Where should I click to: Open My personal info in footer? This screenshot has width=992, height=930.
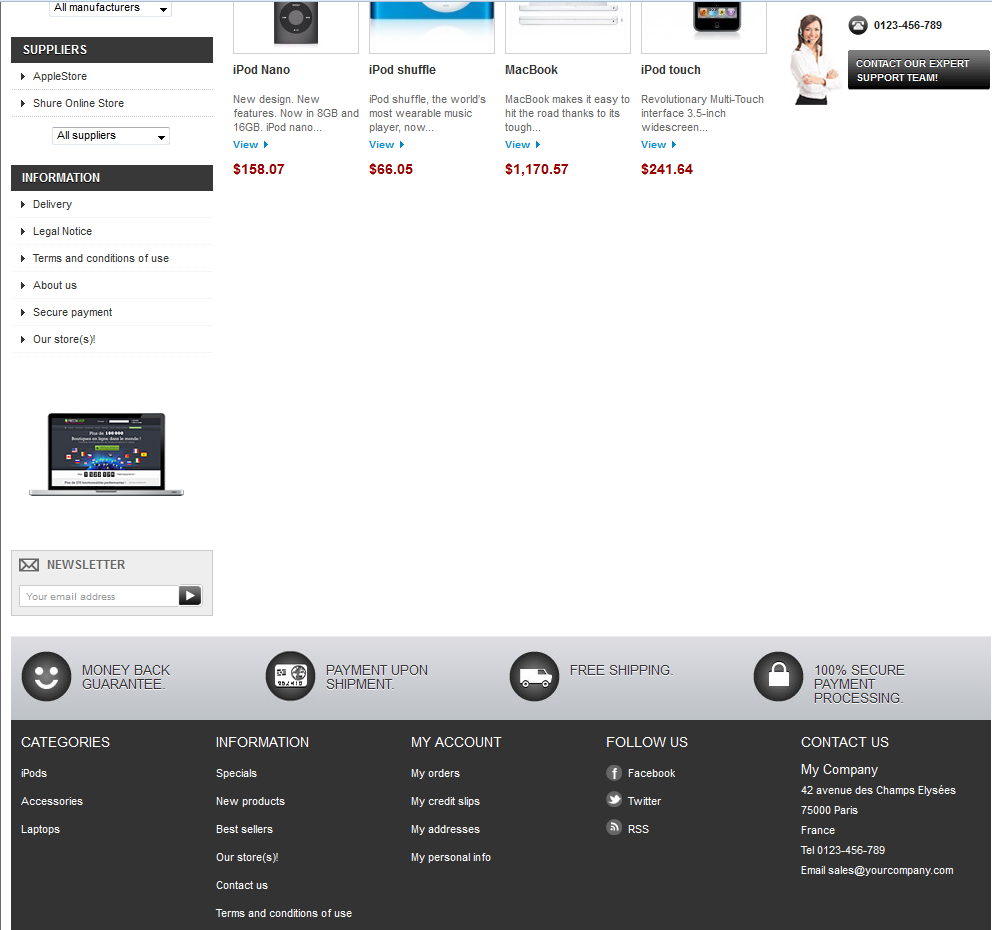pyautogui.click(x=451, y=857)
